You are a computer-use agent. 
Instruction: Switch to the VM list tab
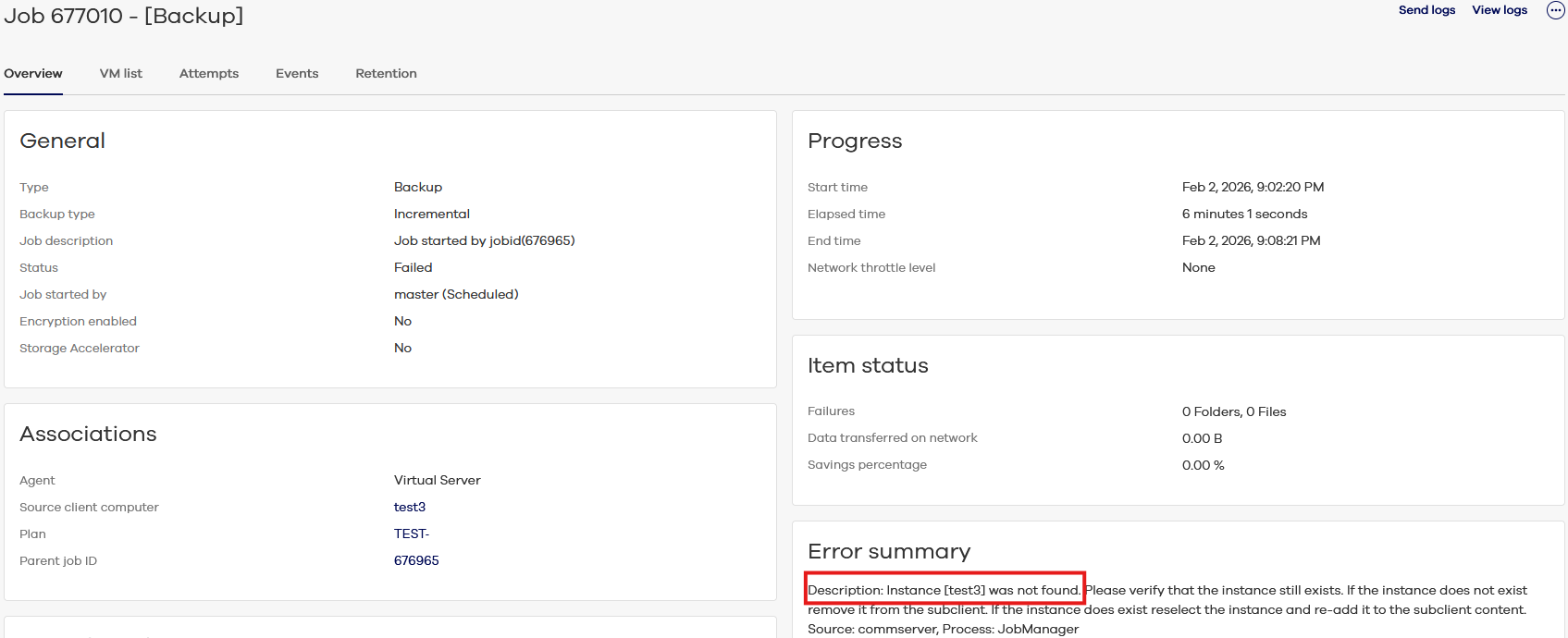[x=121, y=73]
